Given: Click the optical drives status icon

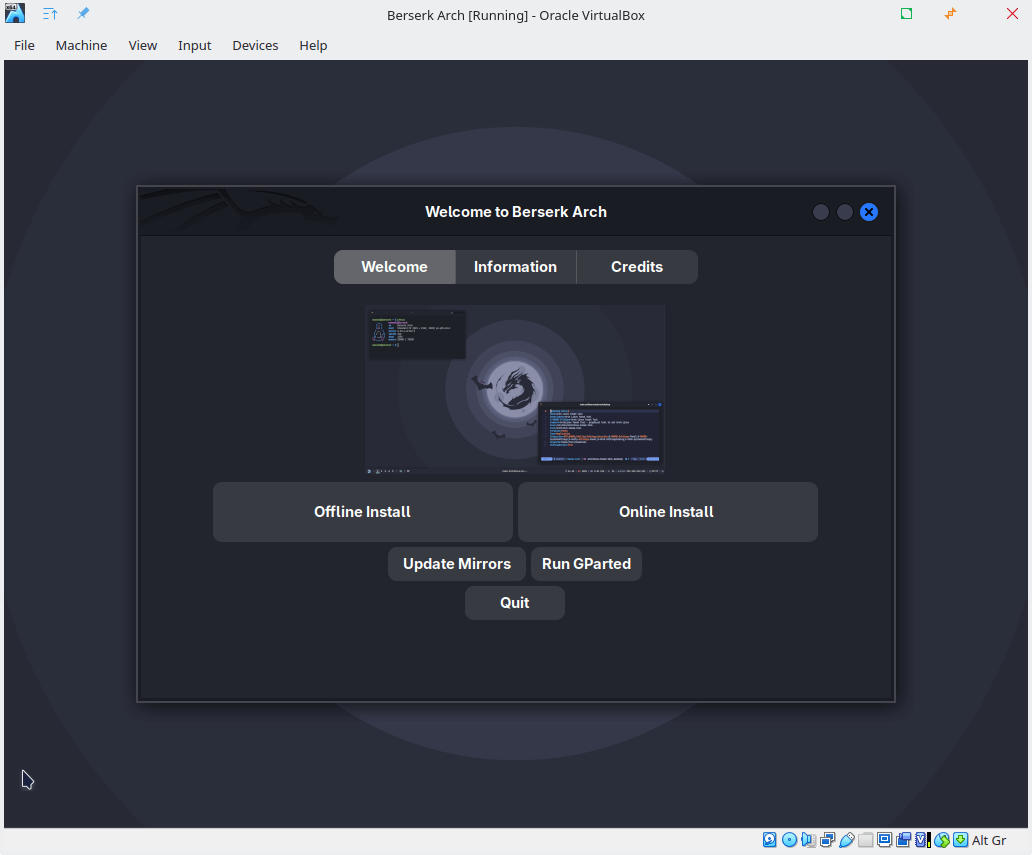Looking at the screenshot, I should (x=789, y=840).
